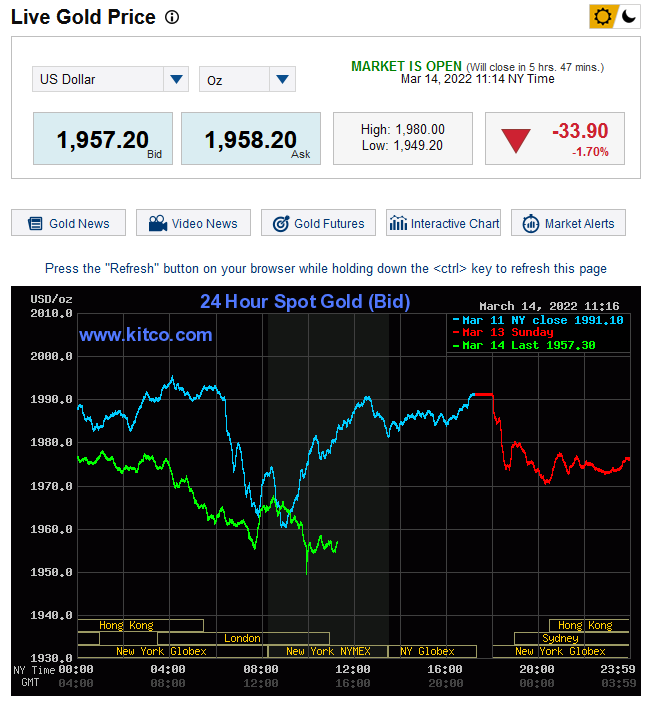The image size is (657, 702).
Task: Click the NY Globex session bar
Action: tap(432, 651)
